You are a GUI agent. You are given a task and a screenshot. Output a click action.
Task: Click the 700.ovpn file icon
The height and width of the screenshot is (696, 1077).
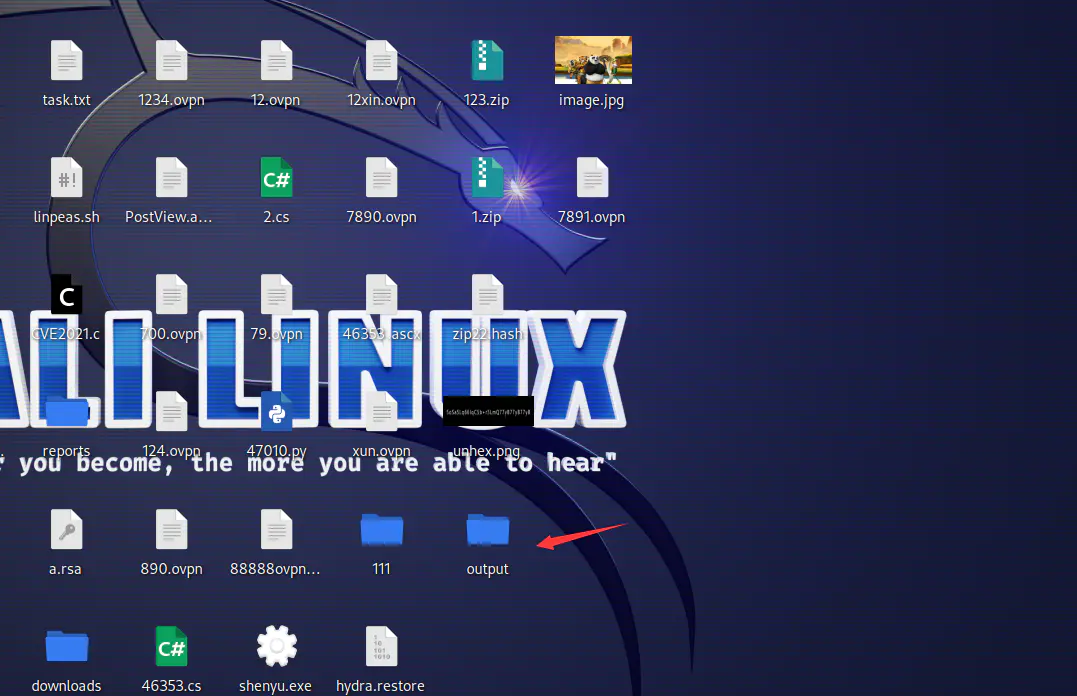click(172, 295)
